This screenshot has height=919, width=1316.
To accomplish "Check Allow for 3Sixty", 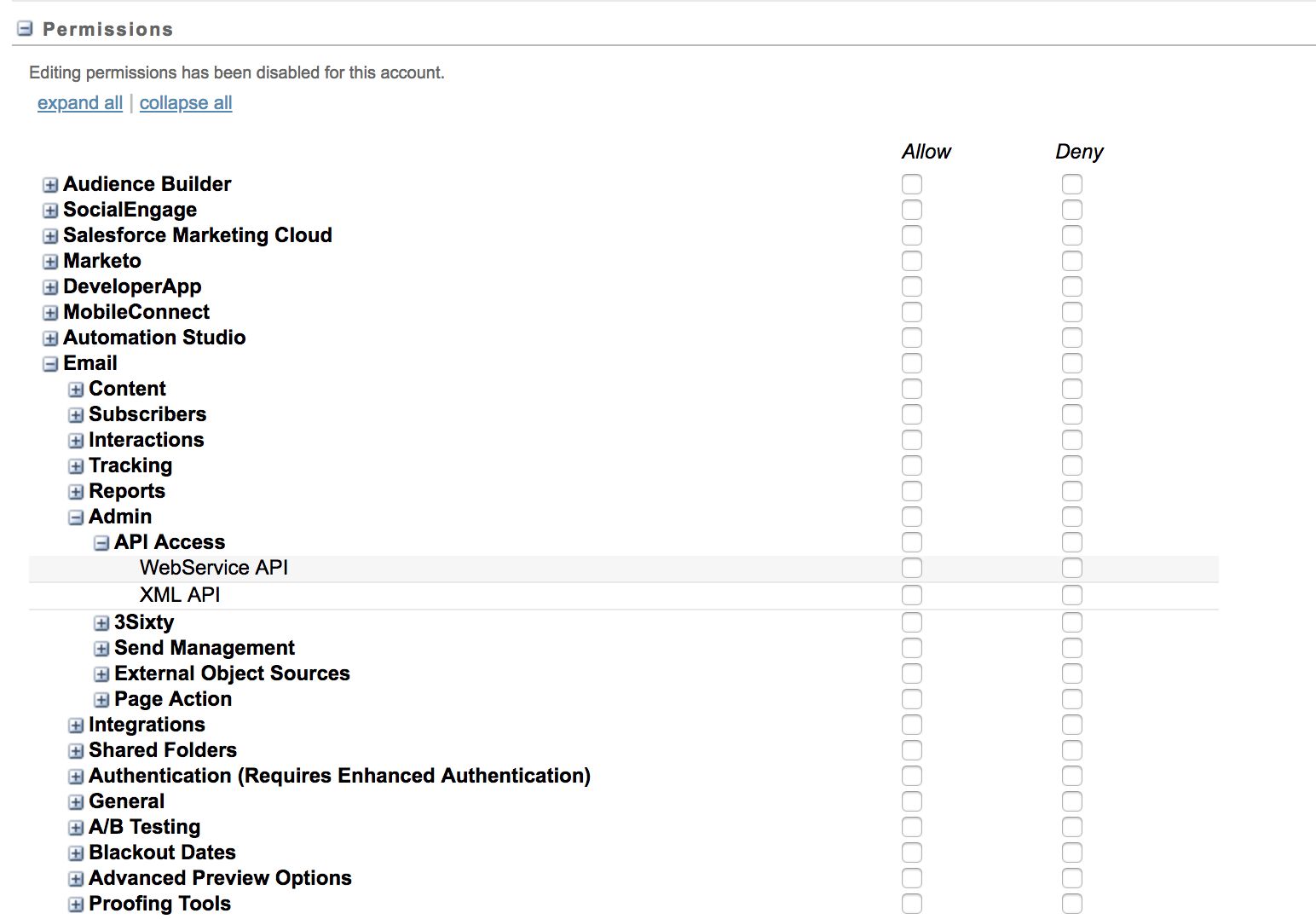I will (912, 622).
